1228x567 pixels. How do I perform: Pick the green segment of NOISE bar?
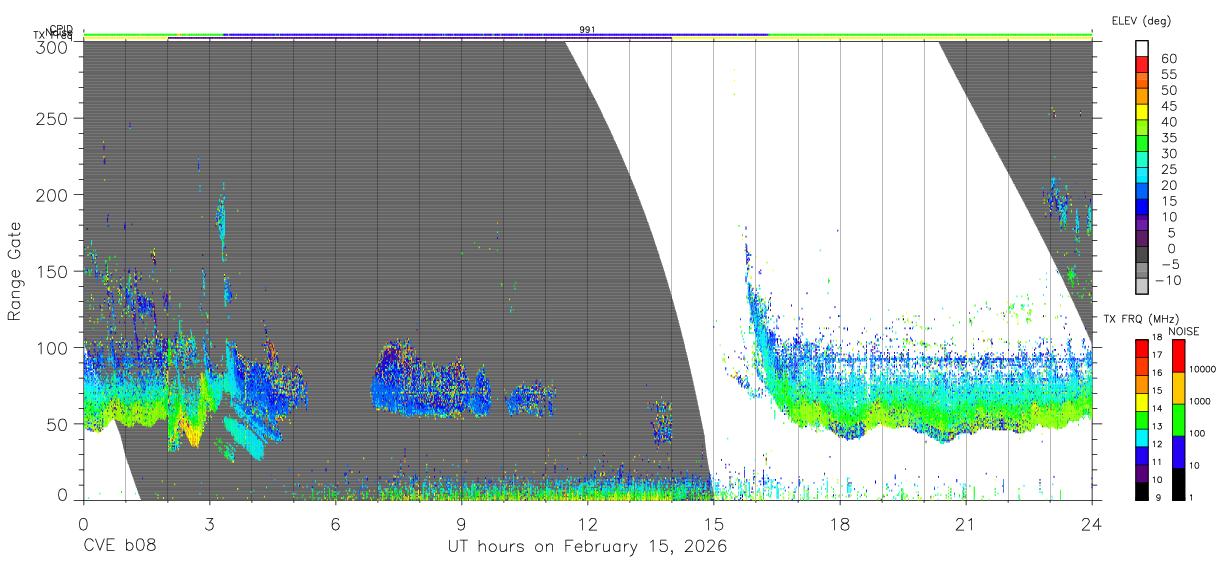(x=1181, y=420)
